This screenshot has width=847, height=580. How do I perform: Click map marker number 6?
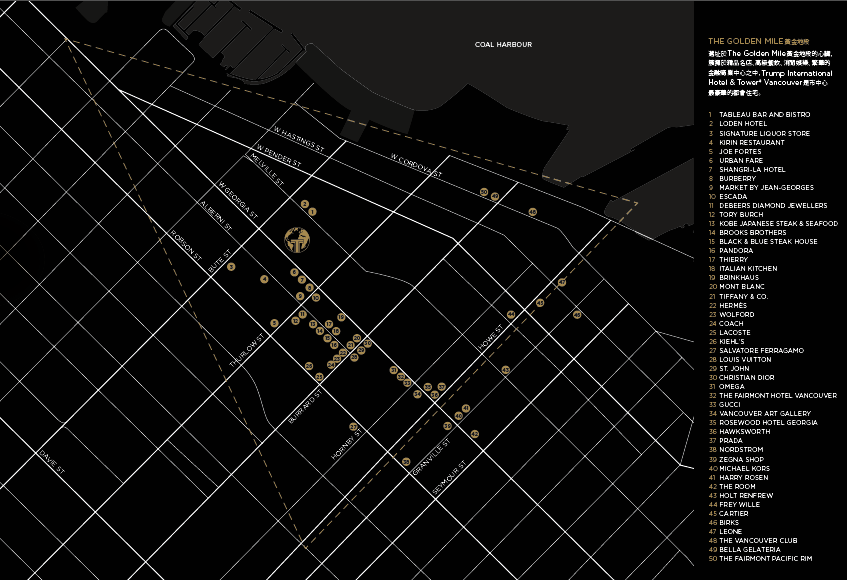coord(294,272)
